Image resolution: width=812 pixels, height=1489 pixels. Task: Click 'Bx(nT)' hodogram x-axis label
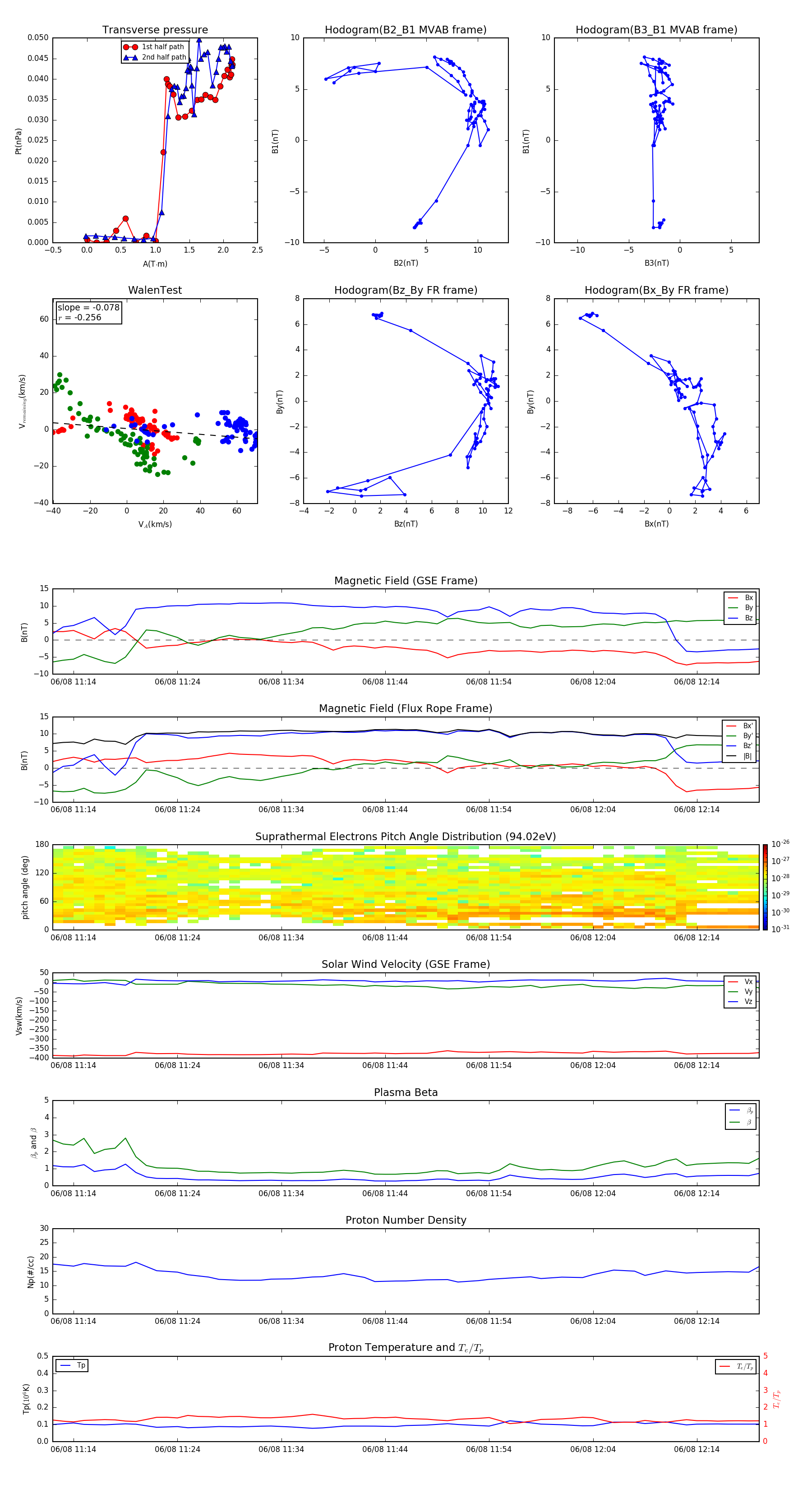(656, 524)
